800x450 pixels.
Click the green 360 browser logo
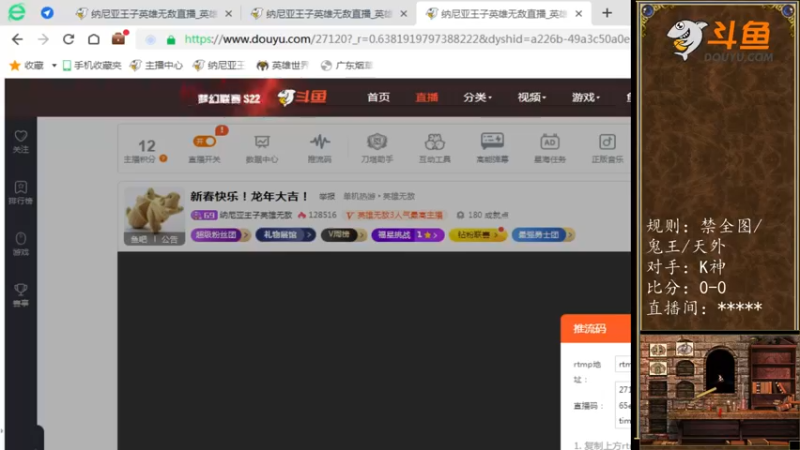pos(17,12)
